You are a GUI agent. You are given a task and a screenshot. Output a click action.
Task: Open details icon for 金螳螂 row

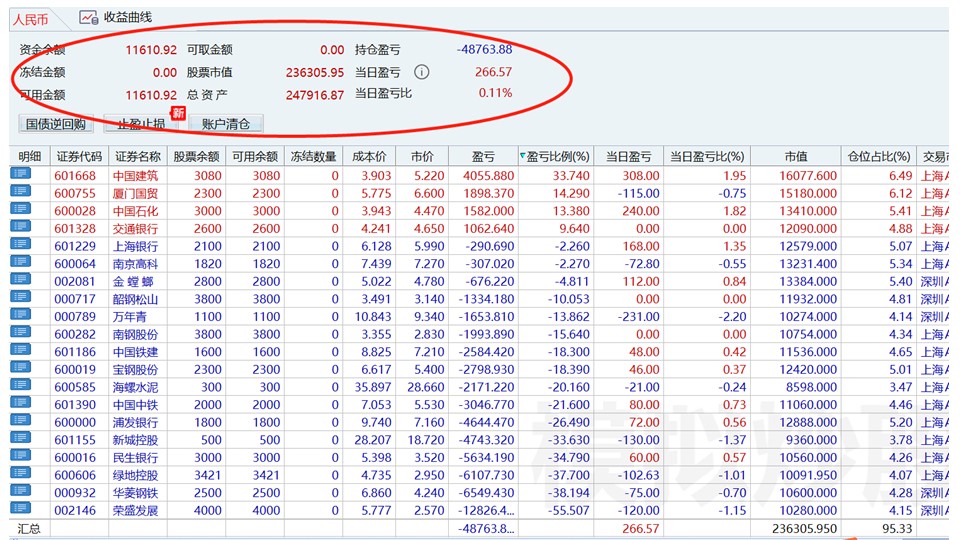pos(20,280)
